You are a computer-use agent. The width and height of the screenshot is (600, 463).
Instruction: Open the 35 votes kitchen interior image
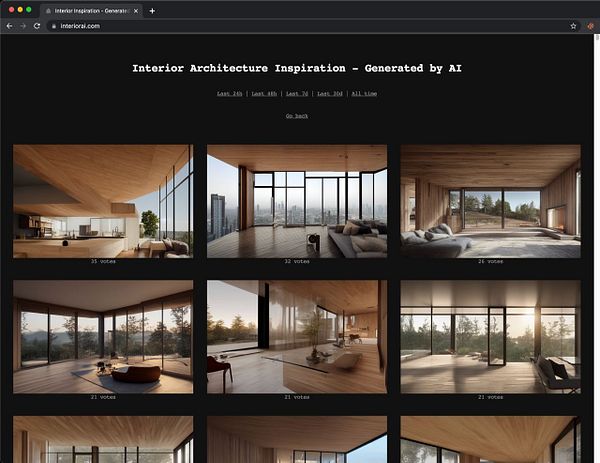(103, 201)
